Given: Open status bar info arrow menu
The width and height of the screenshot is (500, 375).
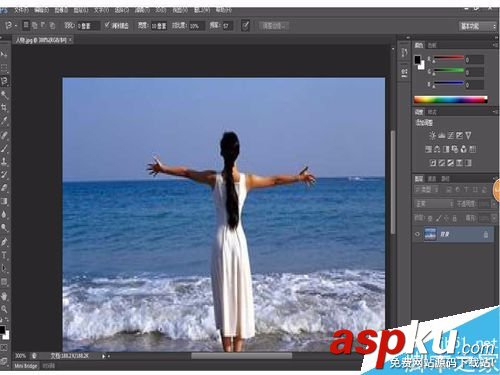Looking at the screenshot, I should coord(104,356).
